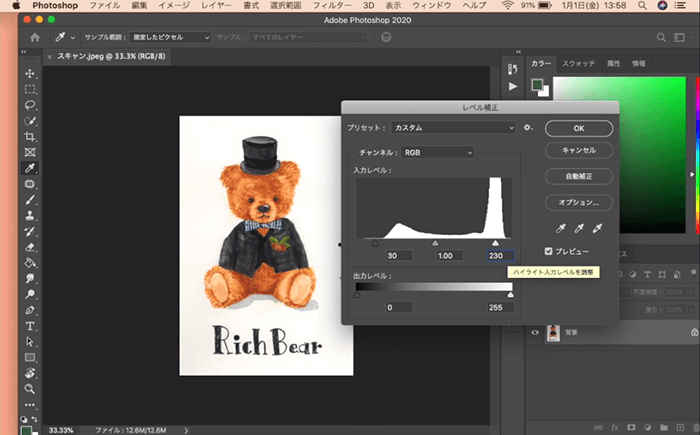Click the shadow input level slider

click(375, 243)
